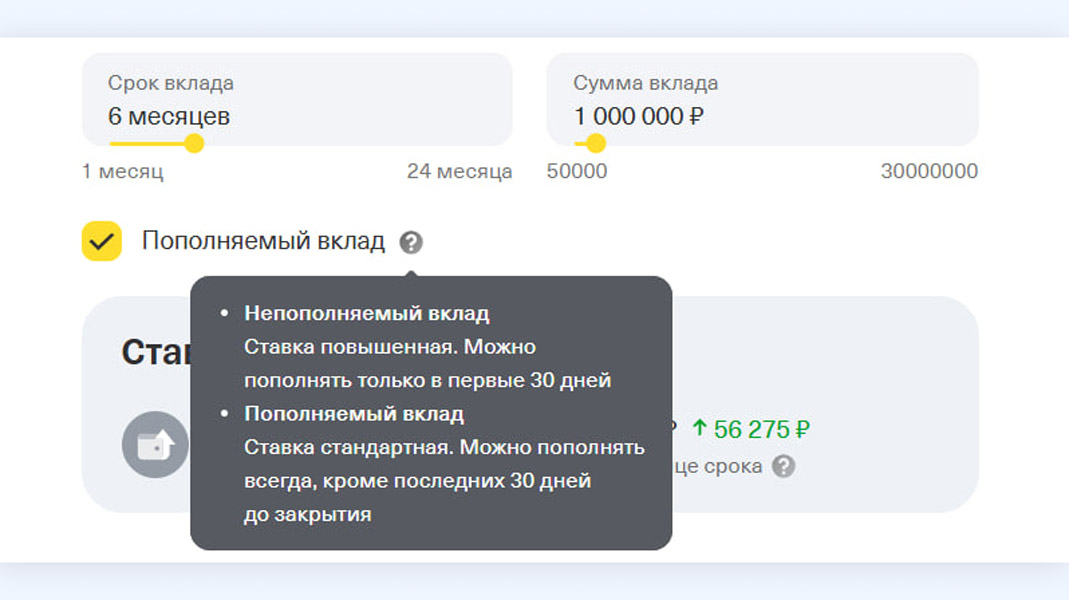Click bold 'Пополняемый вклад' heading in tooltip
Image resolution: width=1069 pixels, height=600 pixels.
[353, 414]
